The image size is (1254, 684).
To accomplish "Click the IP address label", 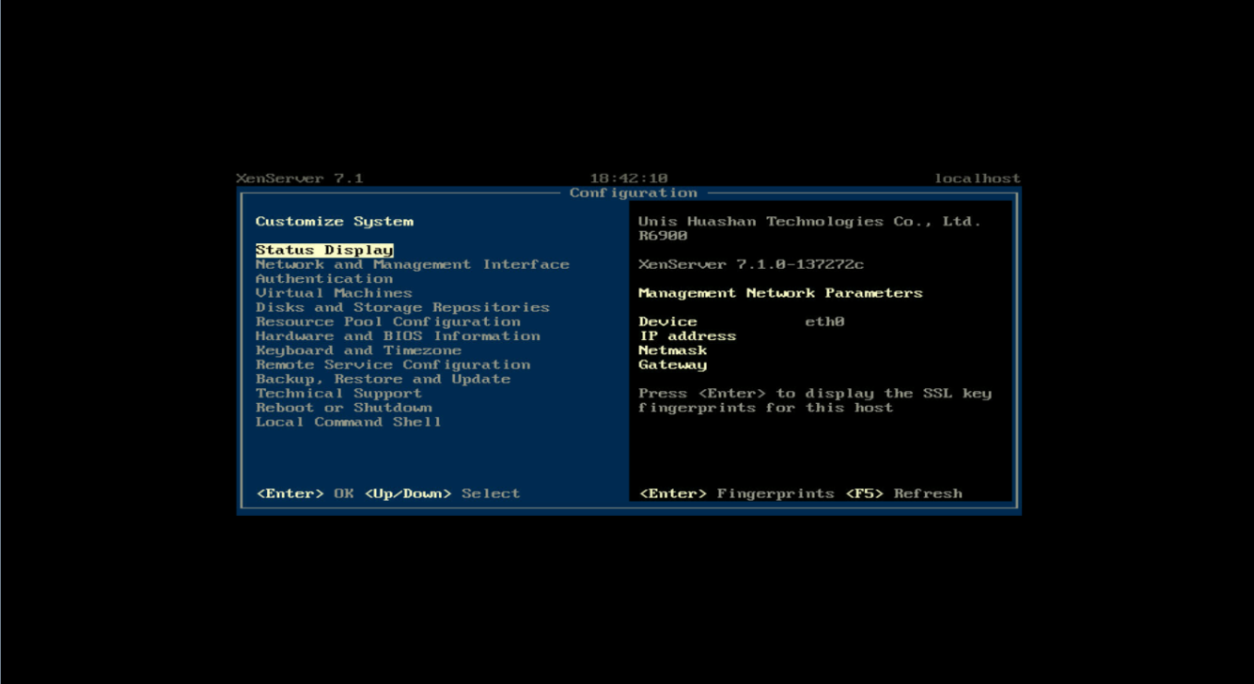I will 687,336.
